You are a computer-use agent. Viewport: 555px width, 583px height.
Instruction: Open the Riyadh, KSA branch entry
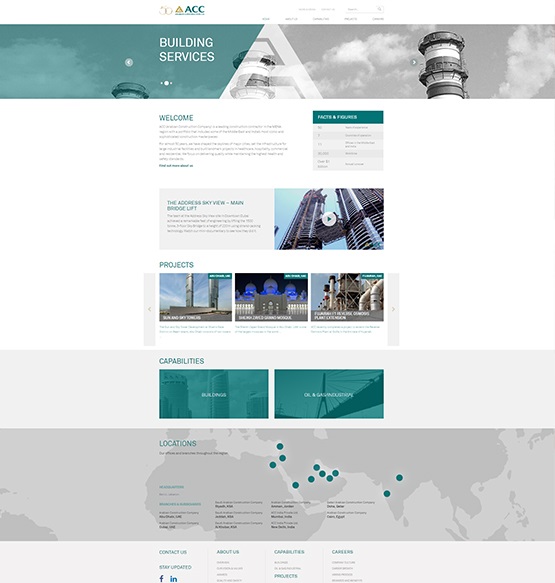pyautogui.click(x=239, y=504)
